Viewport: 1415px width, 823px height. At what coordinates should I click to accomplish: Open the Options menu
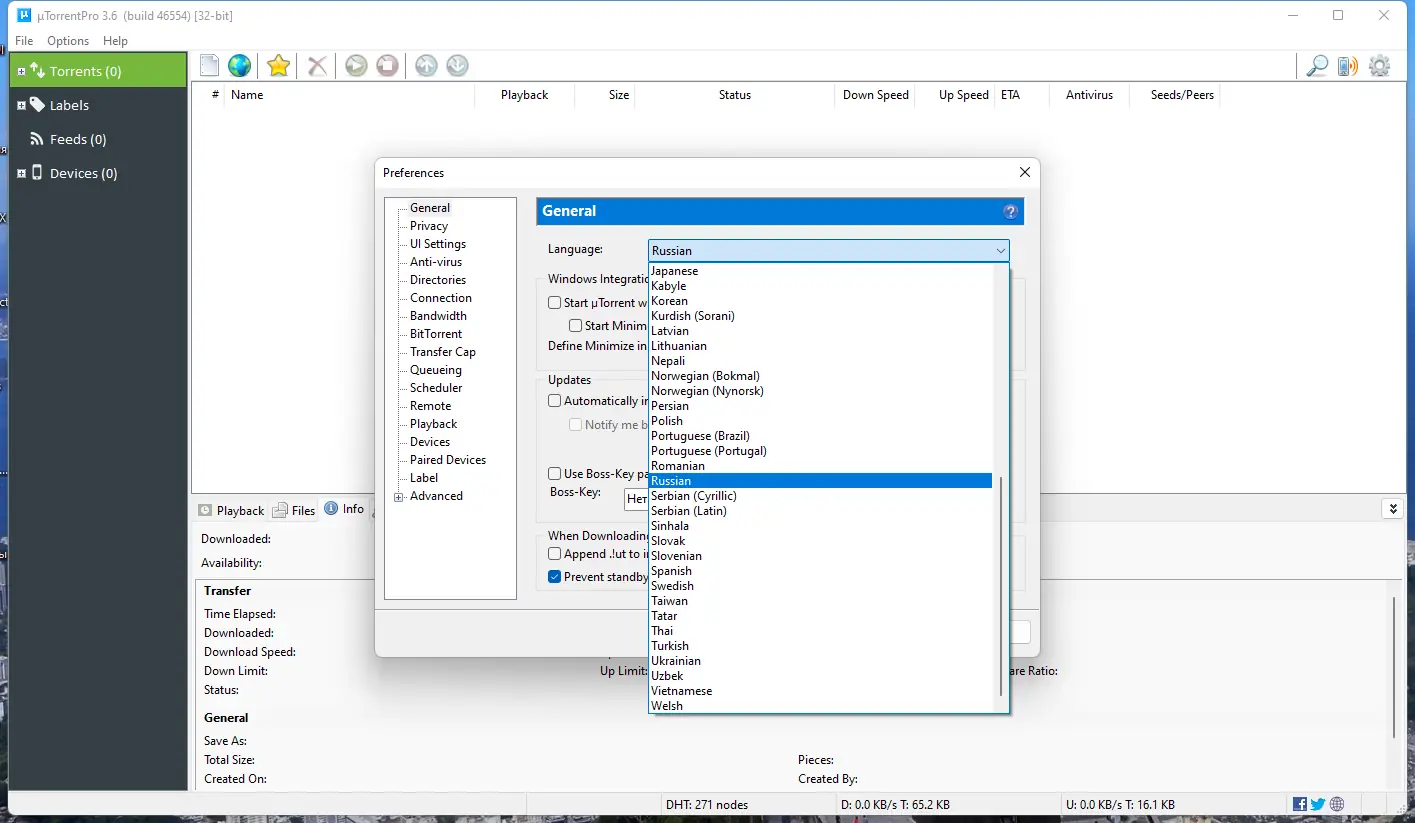67,41
